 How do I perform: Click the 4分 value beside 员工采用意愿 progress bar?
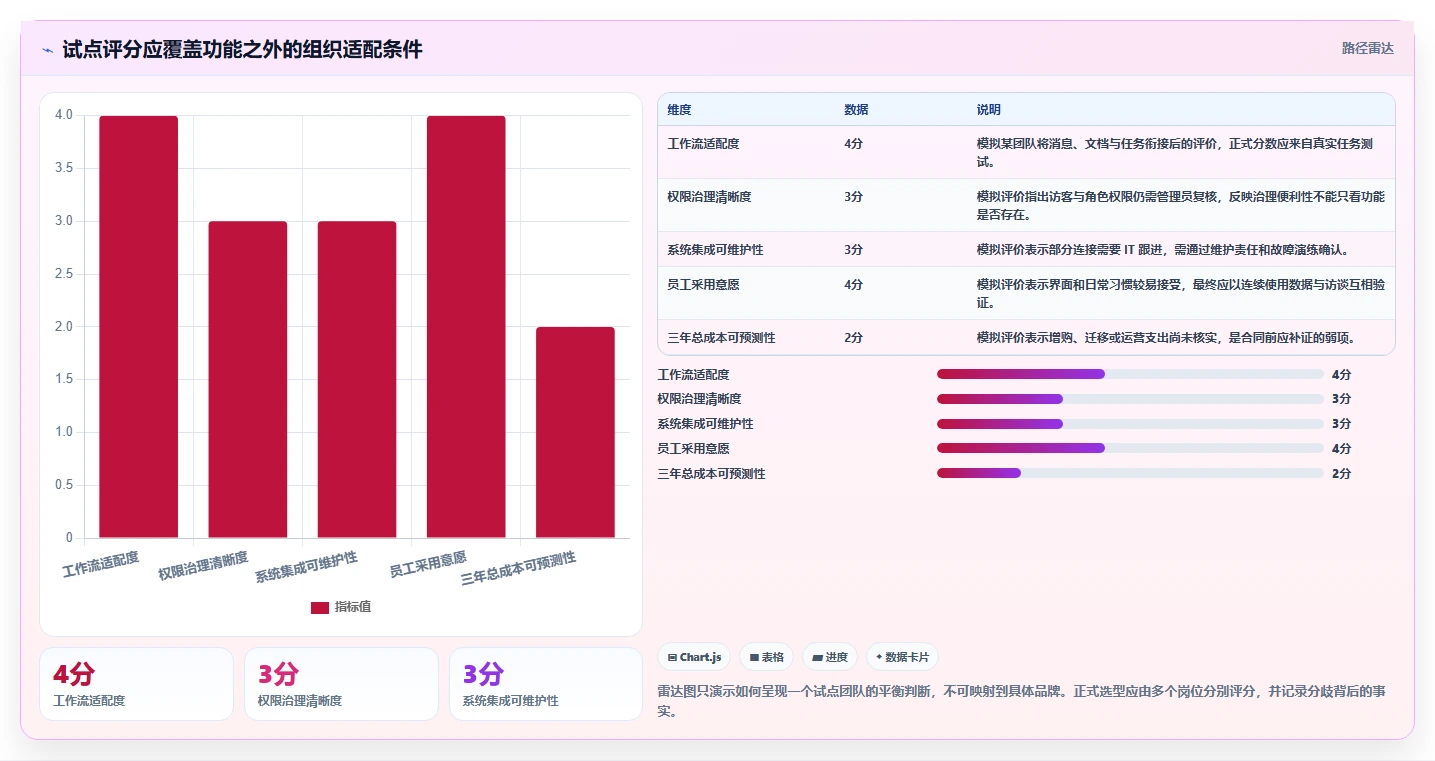pos(1342,449)
